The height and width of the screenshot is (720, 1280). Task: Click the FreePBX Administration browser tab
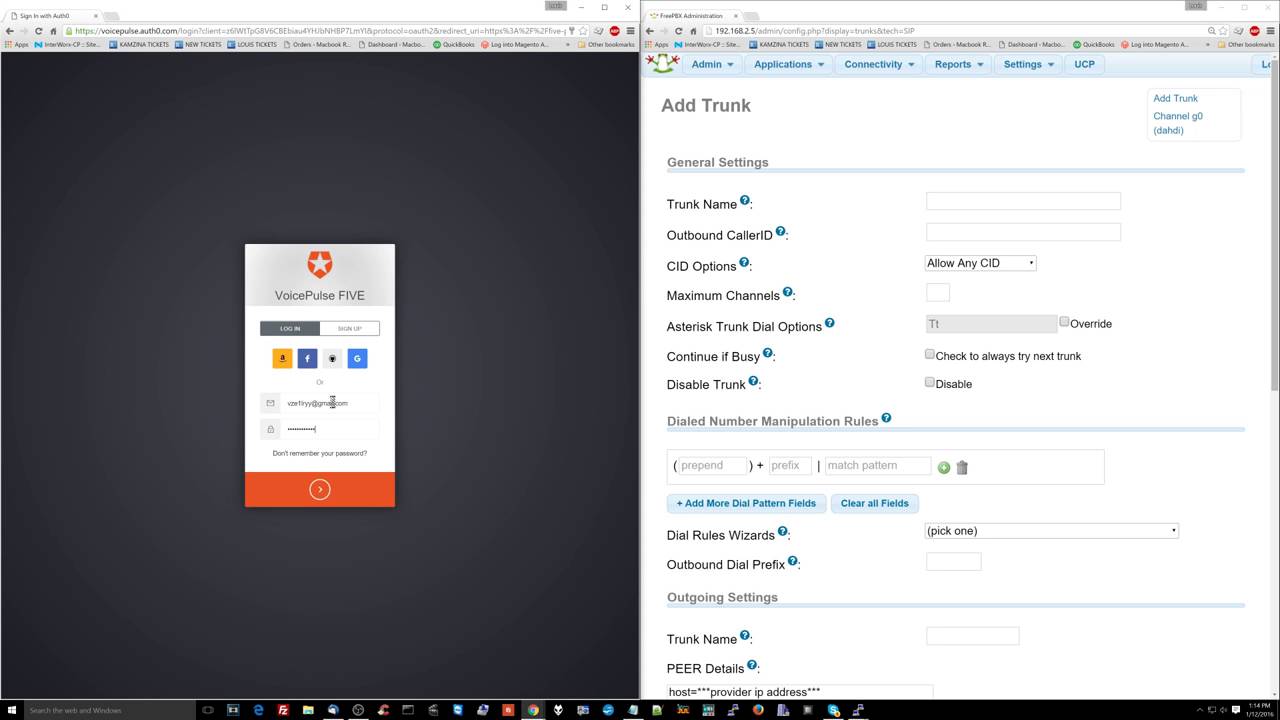point(690,16)
